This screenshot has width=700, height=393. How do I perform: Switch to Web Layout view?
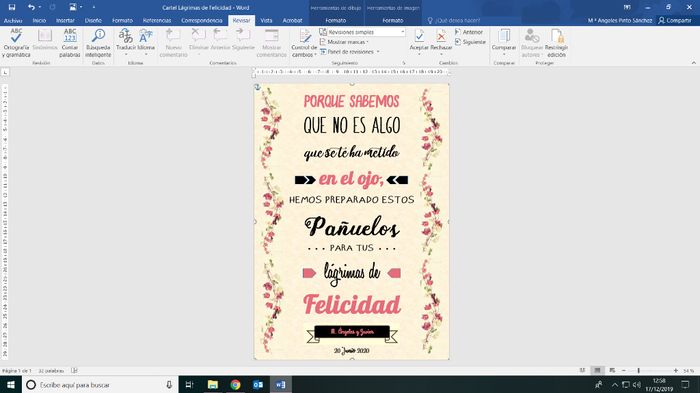pyautogui.click(x=612, y=371)
